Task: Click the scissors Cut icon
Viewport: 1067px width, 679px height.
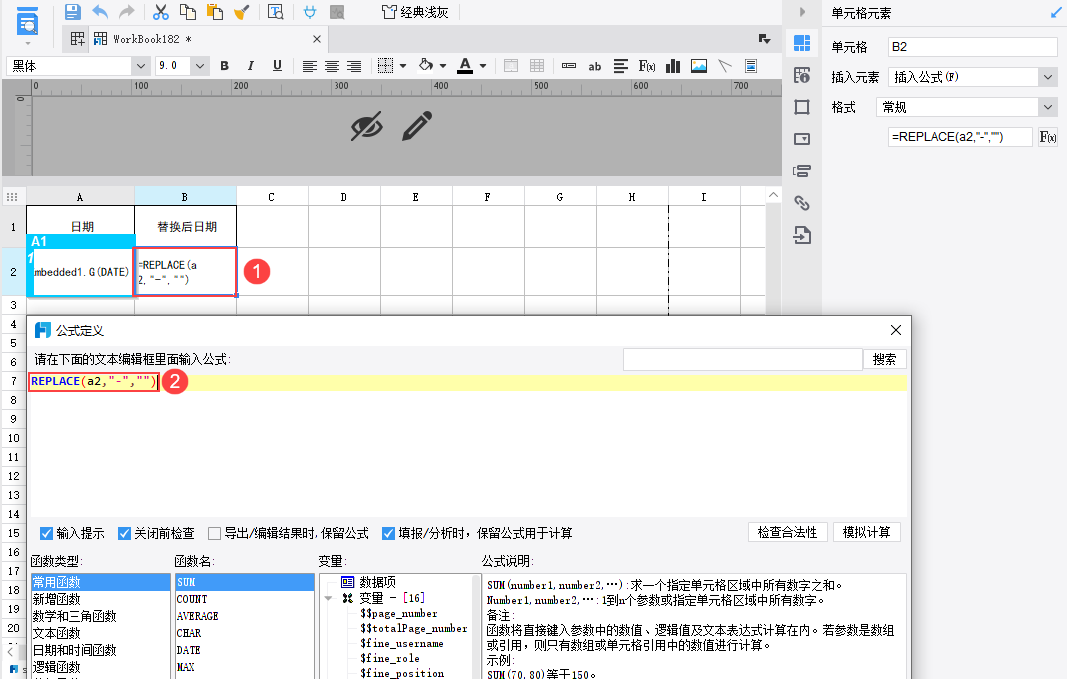Action: pyautogui.click(x=161, y=12)
